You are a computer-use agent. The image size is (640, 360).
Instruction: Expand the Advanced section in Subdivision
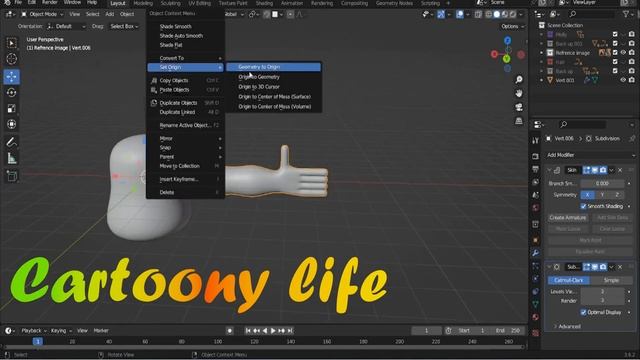pos(567,327)
